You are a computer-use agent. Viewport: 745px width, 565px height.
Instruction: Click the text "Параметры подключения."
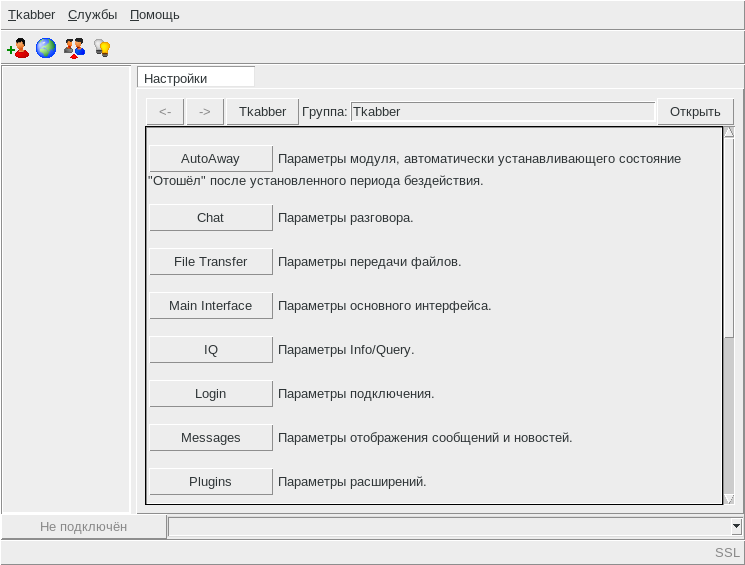click(356, 393)
